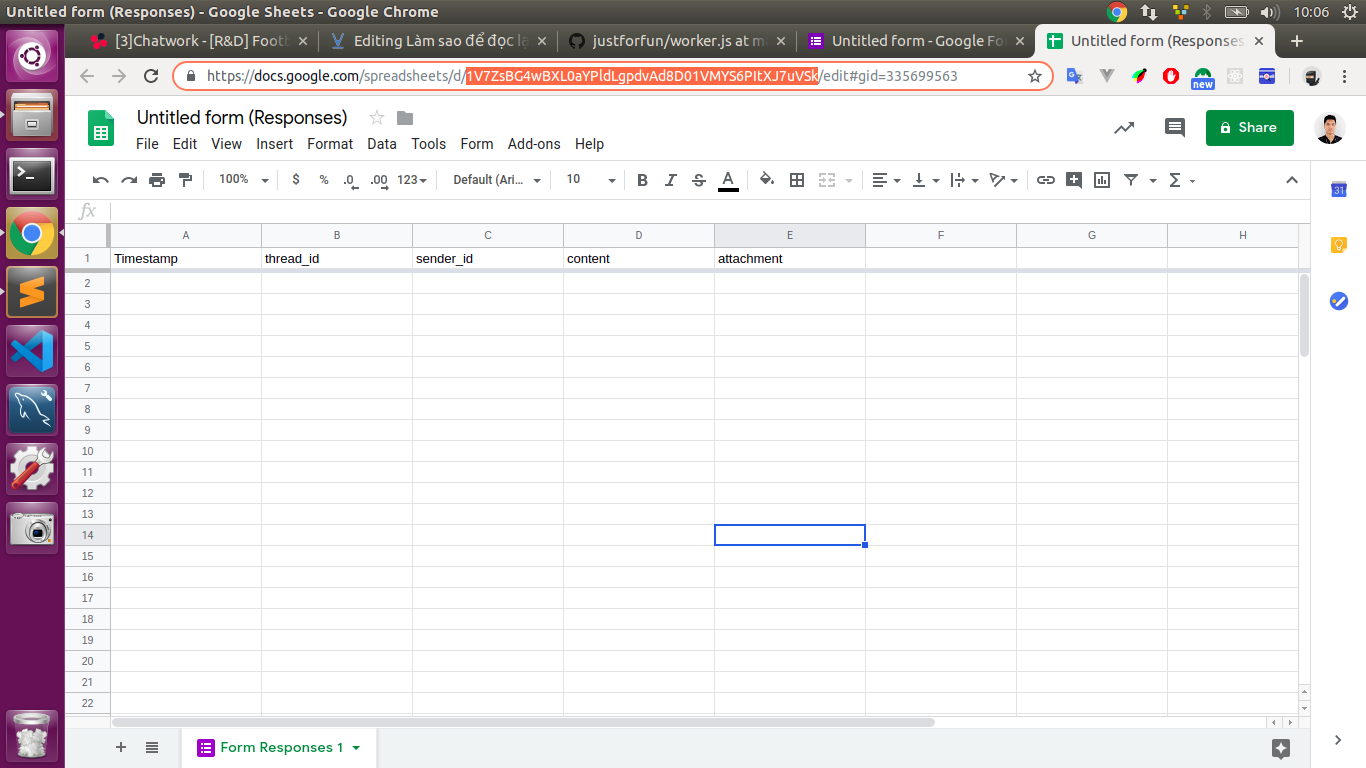Click the green Share button
The image size is (1366, 768).
(1250, 128)
